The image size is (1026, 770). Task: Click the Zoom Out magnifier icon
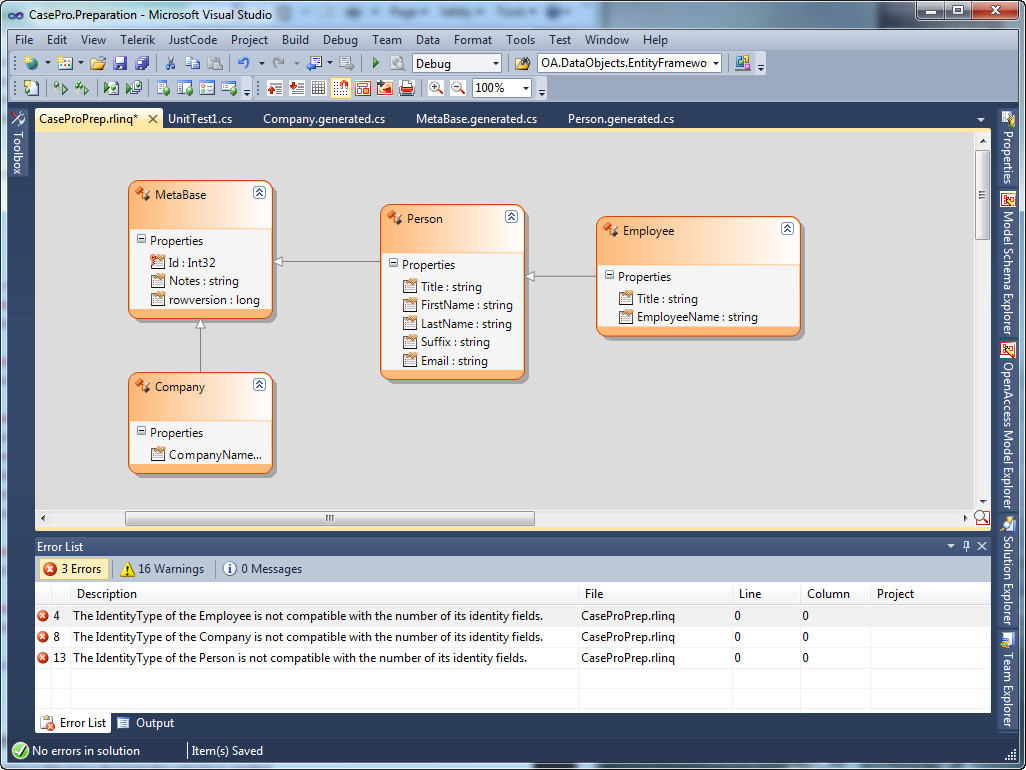(458, 88)
